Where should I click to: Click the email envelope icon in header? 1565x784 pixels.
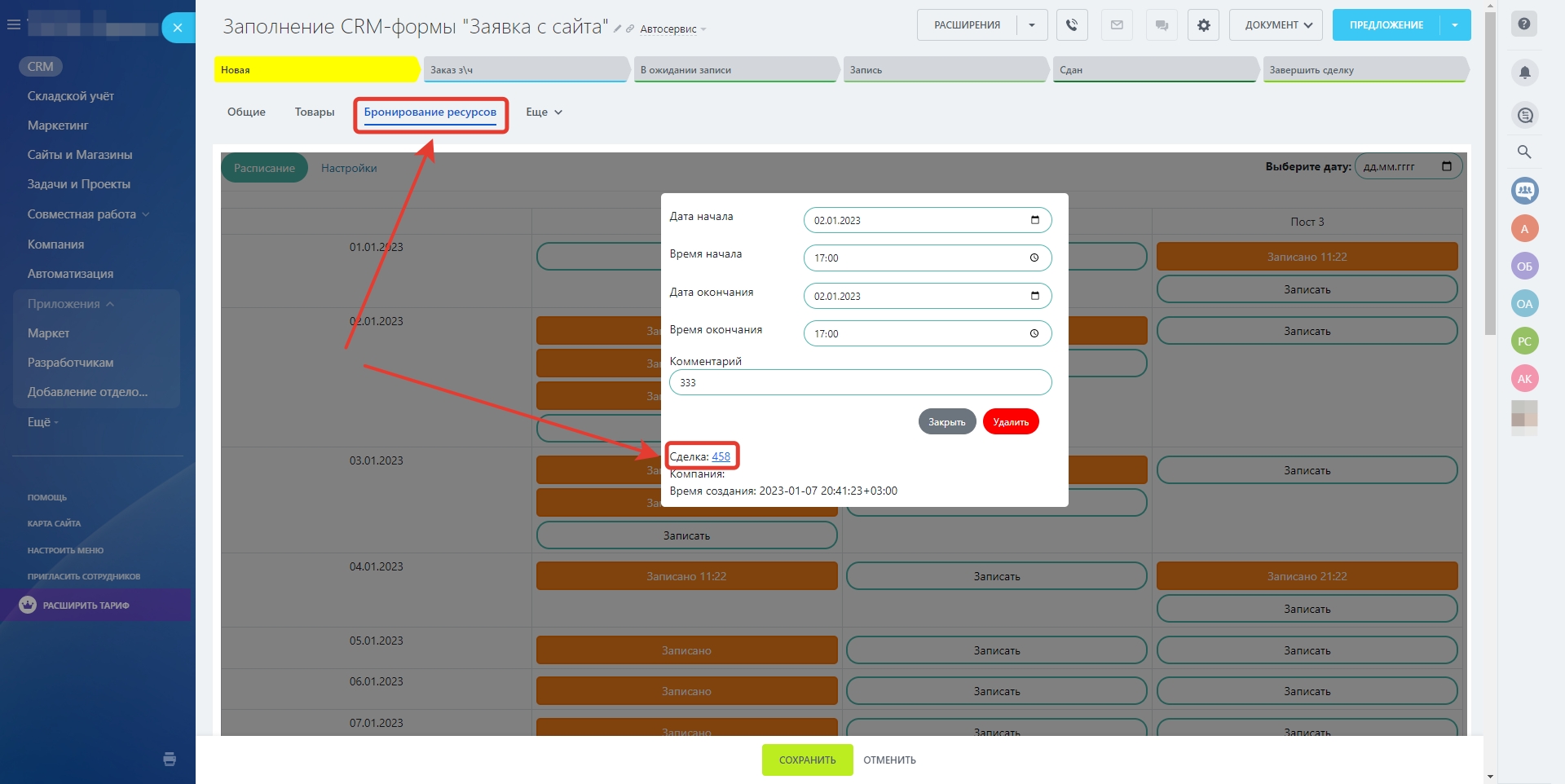[1117, 25]
